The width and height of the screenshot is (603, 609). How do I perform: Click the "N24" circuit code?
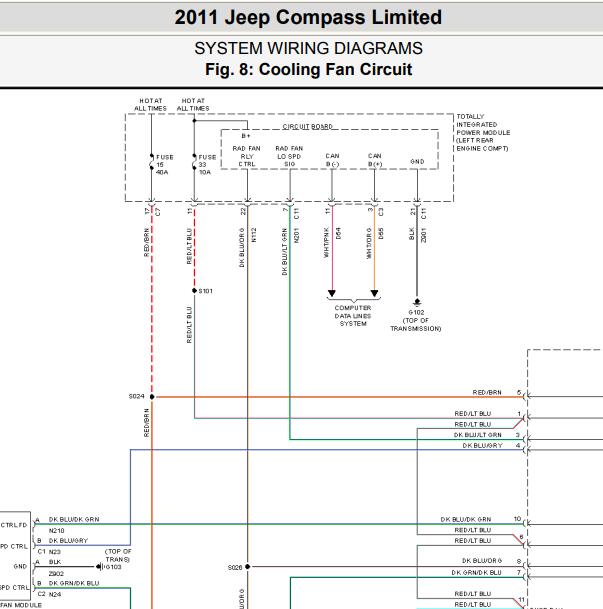pos(54,594)
